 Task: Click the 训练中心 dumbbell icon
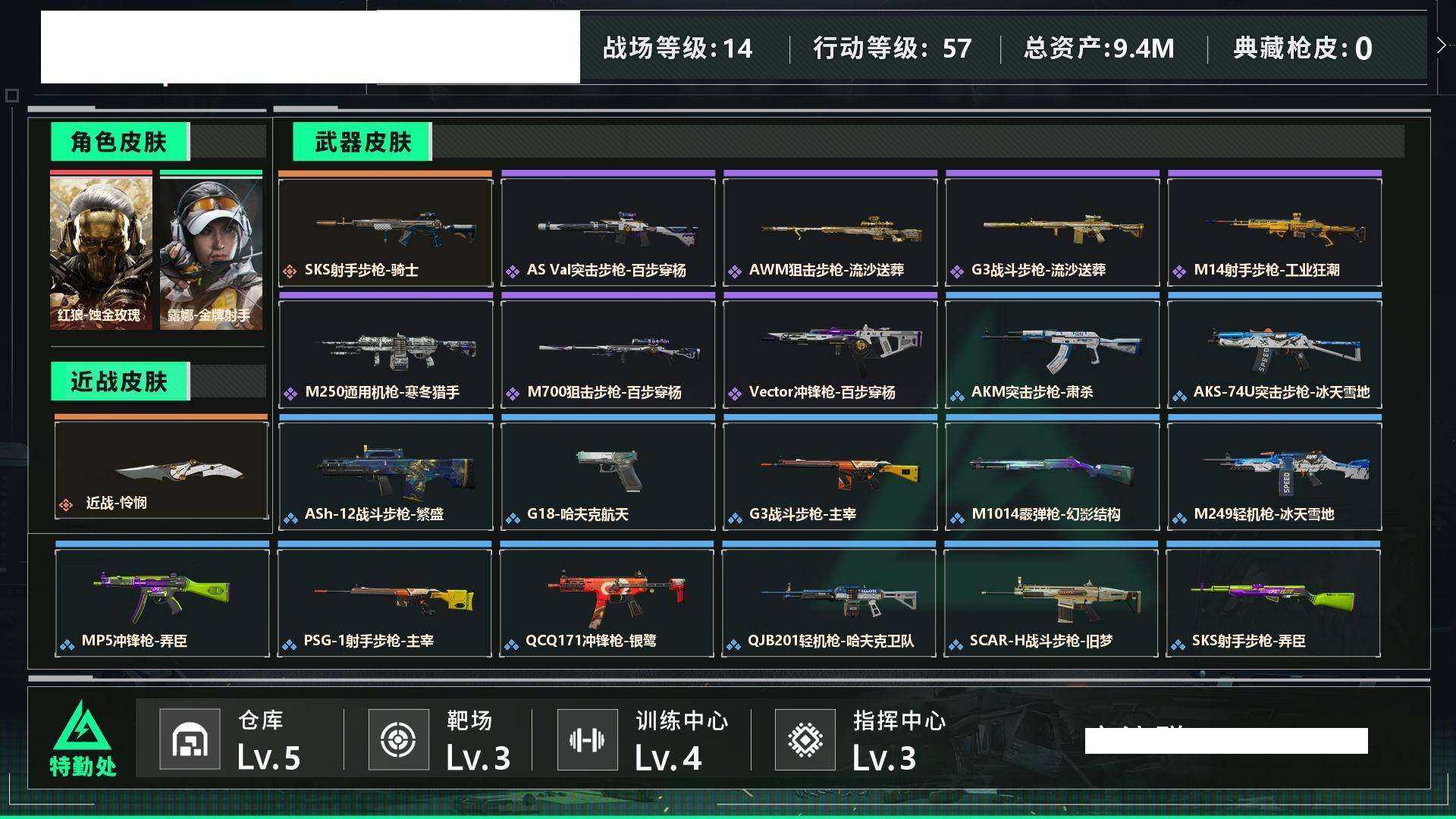coord(587,739)
